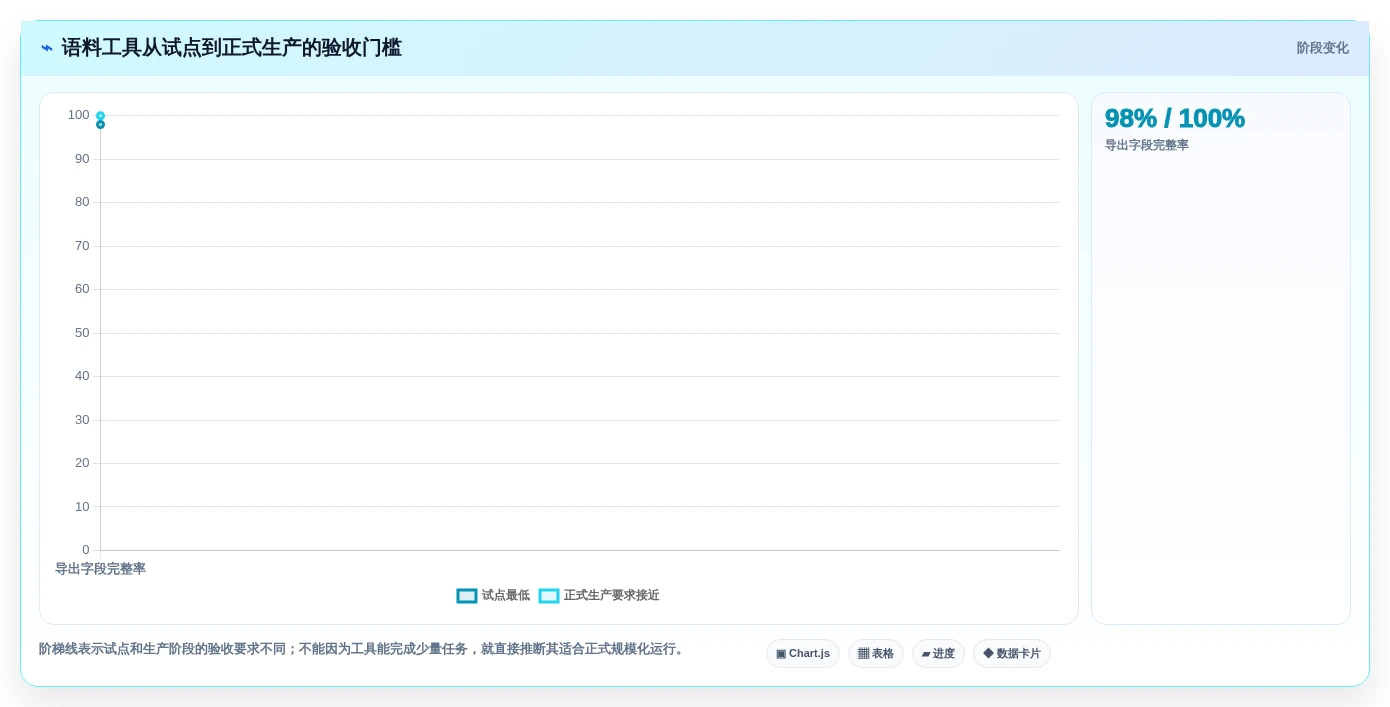This screenshot has height=707, width=1390.
Task: Click the footnote text starting 阶梯线表示
Action: (363, 649)
